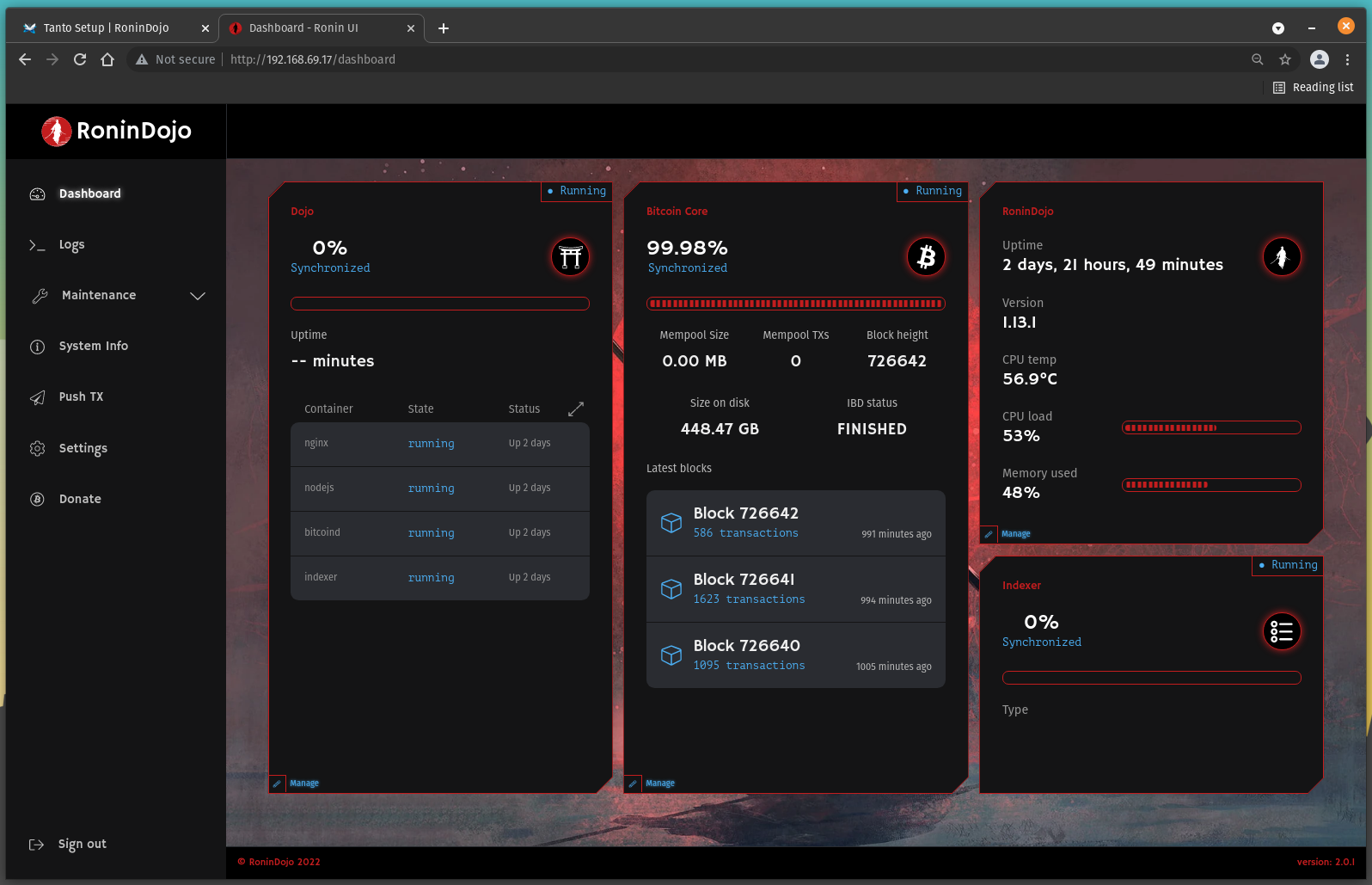
Task: Click the Sign out arrow icon
Action: pos(37,845)
